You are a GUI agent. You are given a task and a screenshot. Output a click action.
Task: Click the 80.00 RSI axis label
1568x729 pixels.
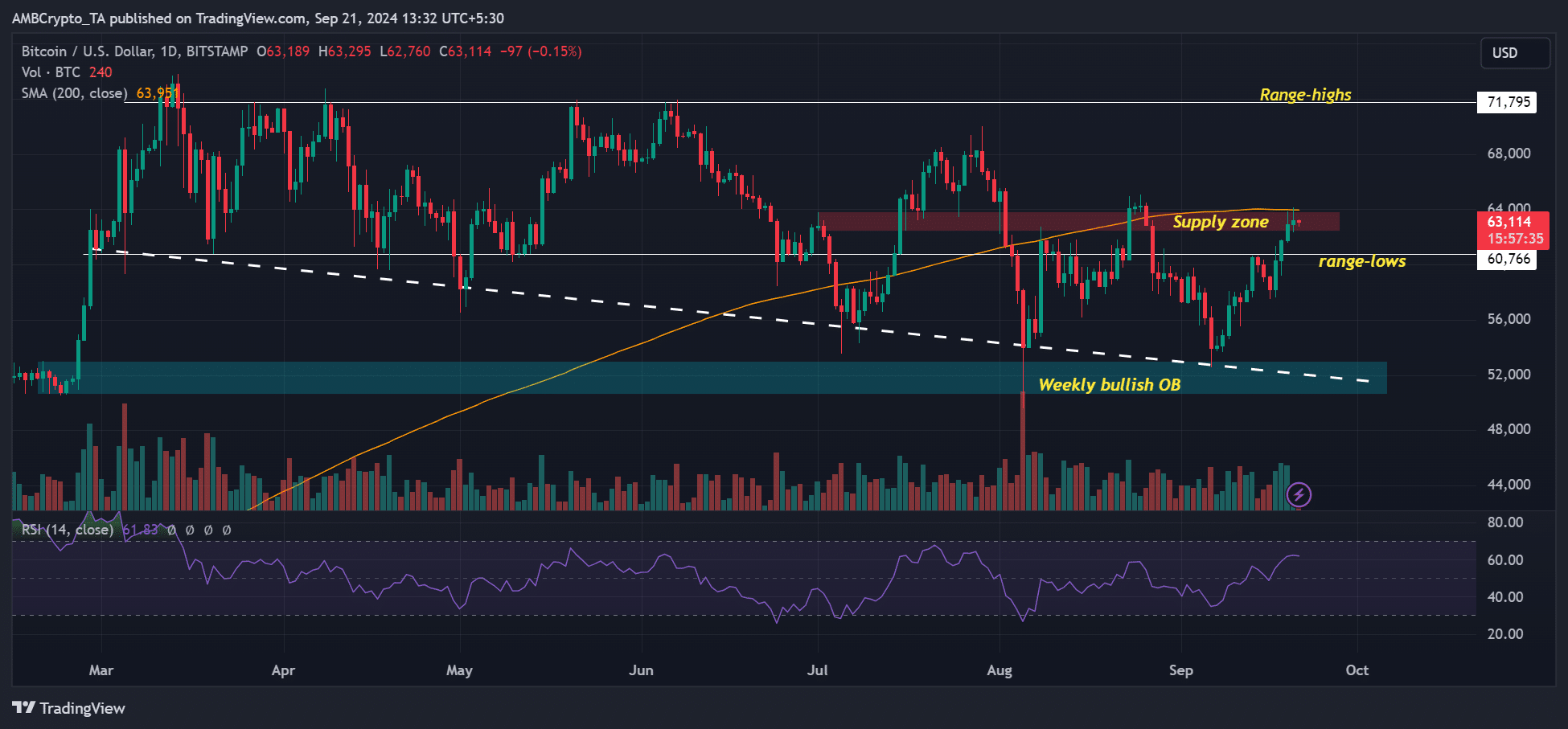pyautogui.click(x=1505, y=522)
